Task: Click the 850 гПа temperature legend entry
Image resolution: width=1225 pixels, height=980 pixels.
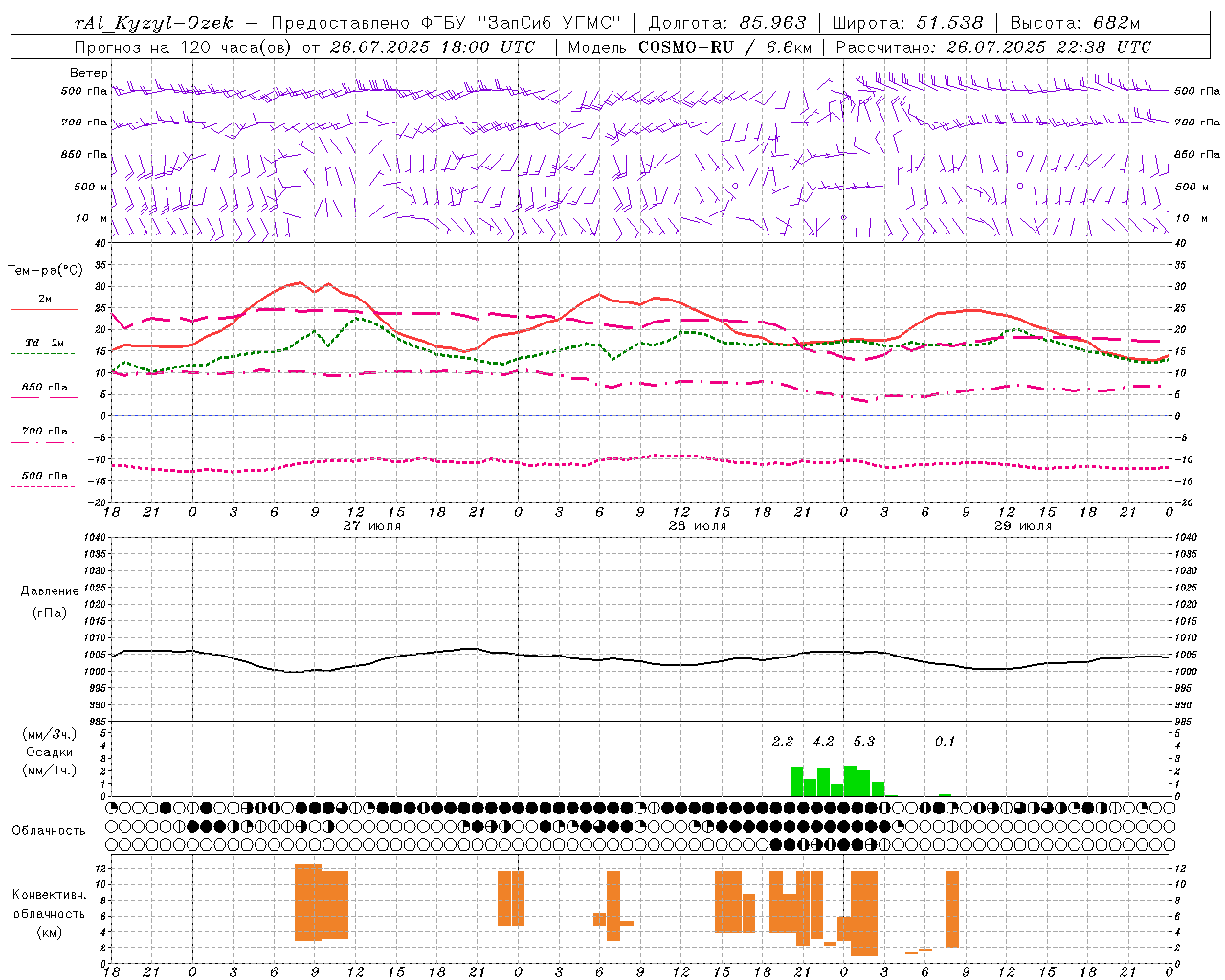Action: (45, 388)
